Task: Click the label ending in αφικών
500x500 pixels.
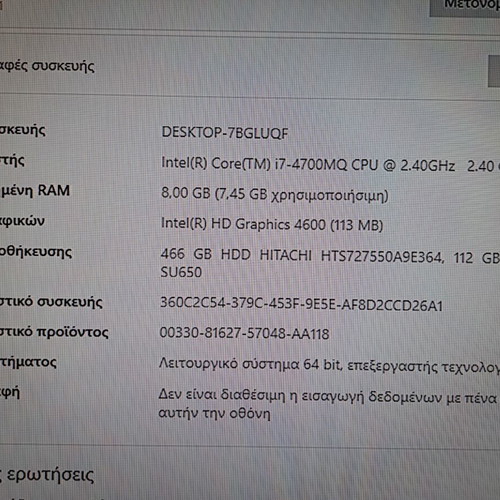Action: (x=22, y=221)
